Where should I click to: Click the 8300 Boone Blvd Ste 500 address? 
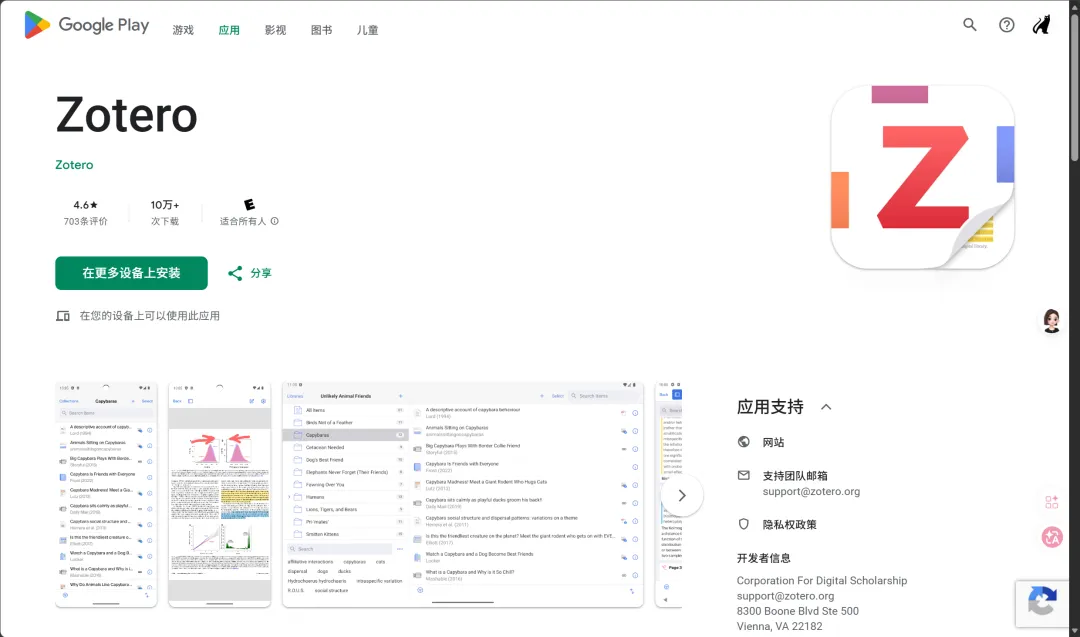pos(798,611)
